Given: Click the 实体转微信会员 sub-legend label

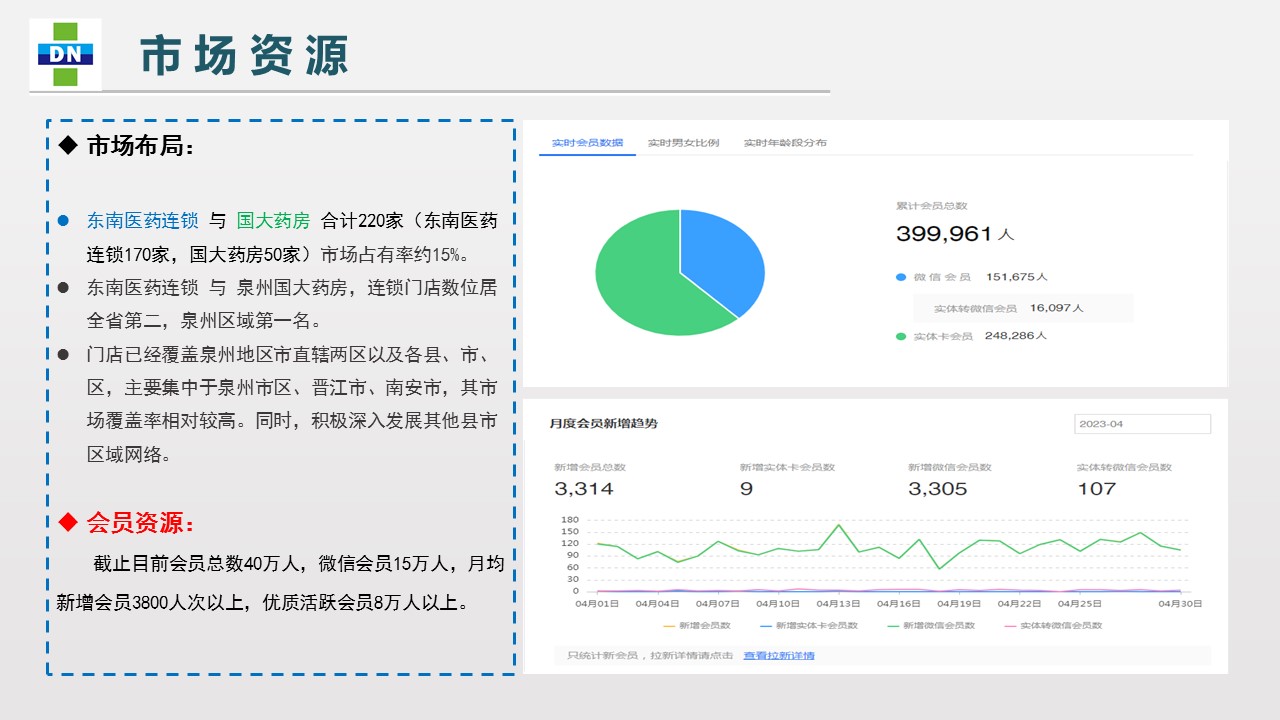Looking at the screenshot, I should pos(975,308).
